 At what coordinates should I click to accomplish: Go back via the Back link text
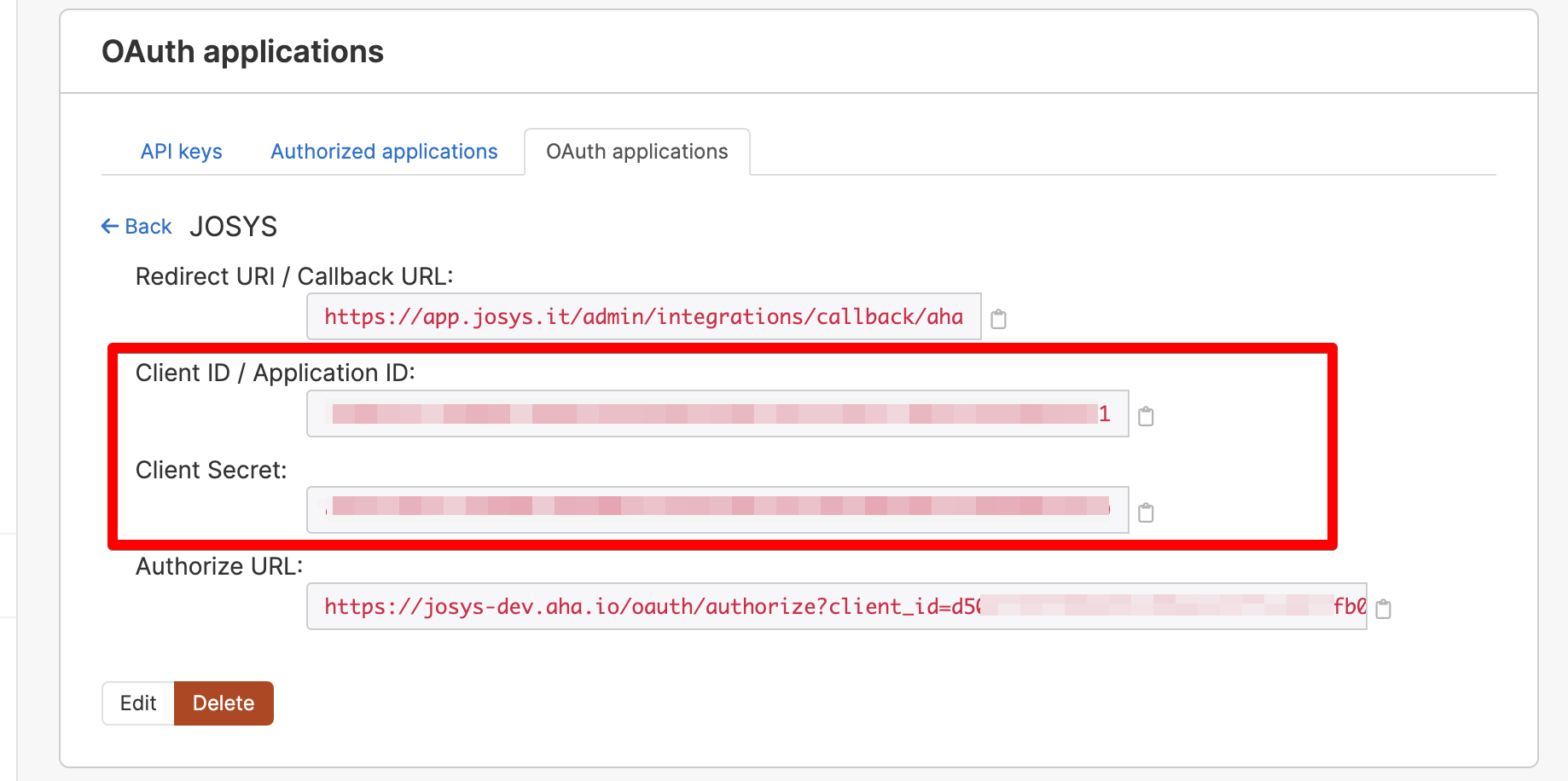[148, 227]
